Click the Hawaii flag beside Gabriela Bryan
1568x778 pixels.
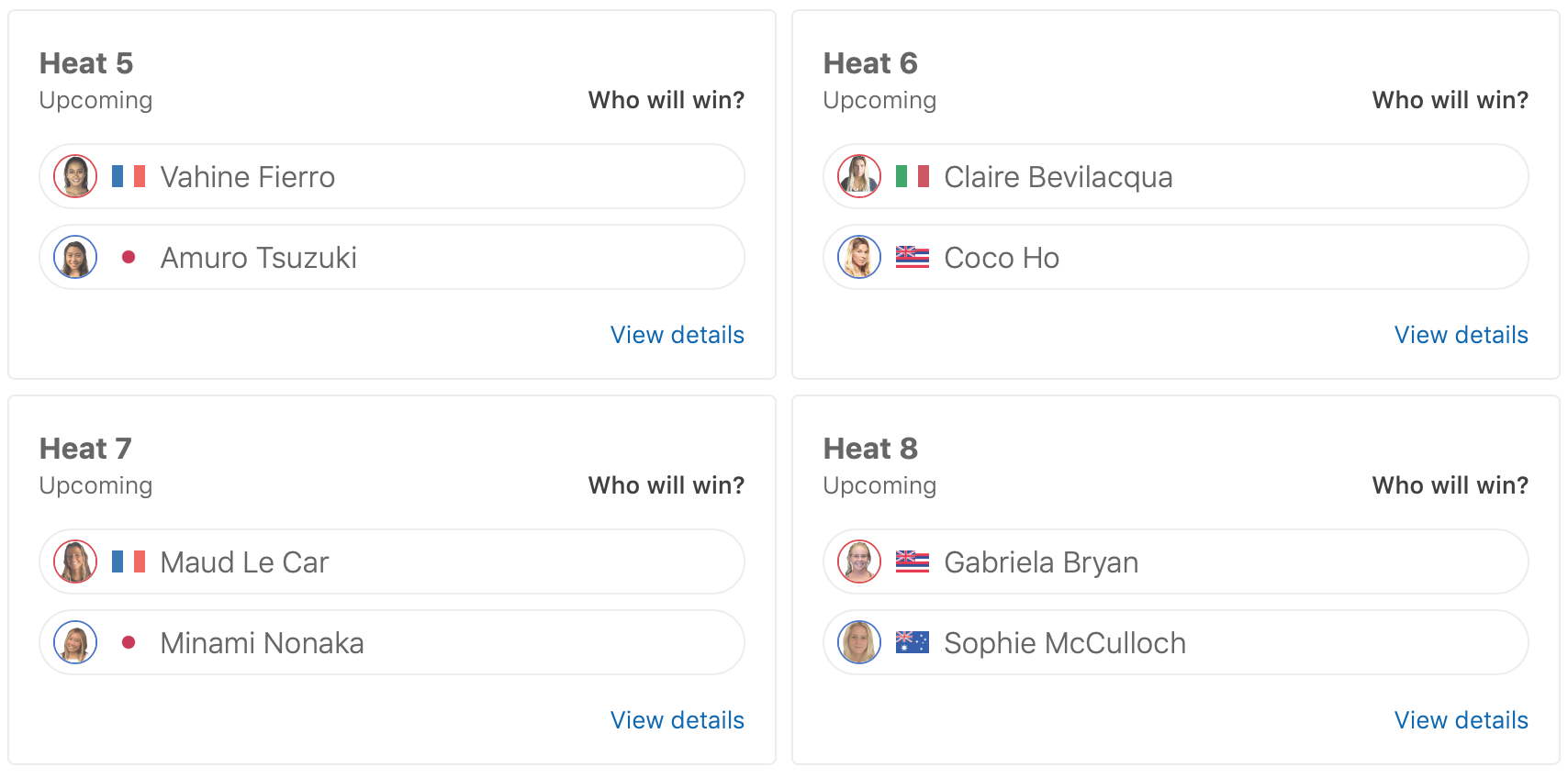tap(913, 561)
